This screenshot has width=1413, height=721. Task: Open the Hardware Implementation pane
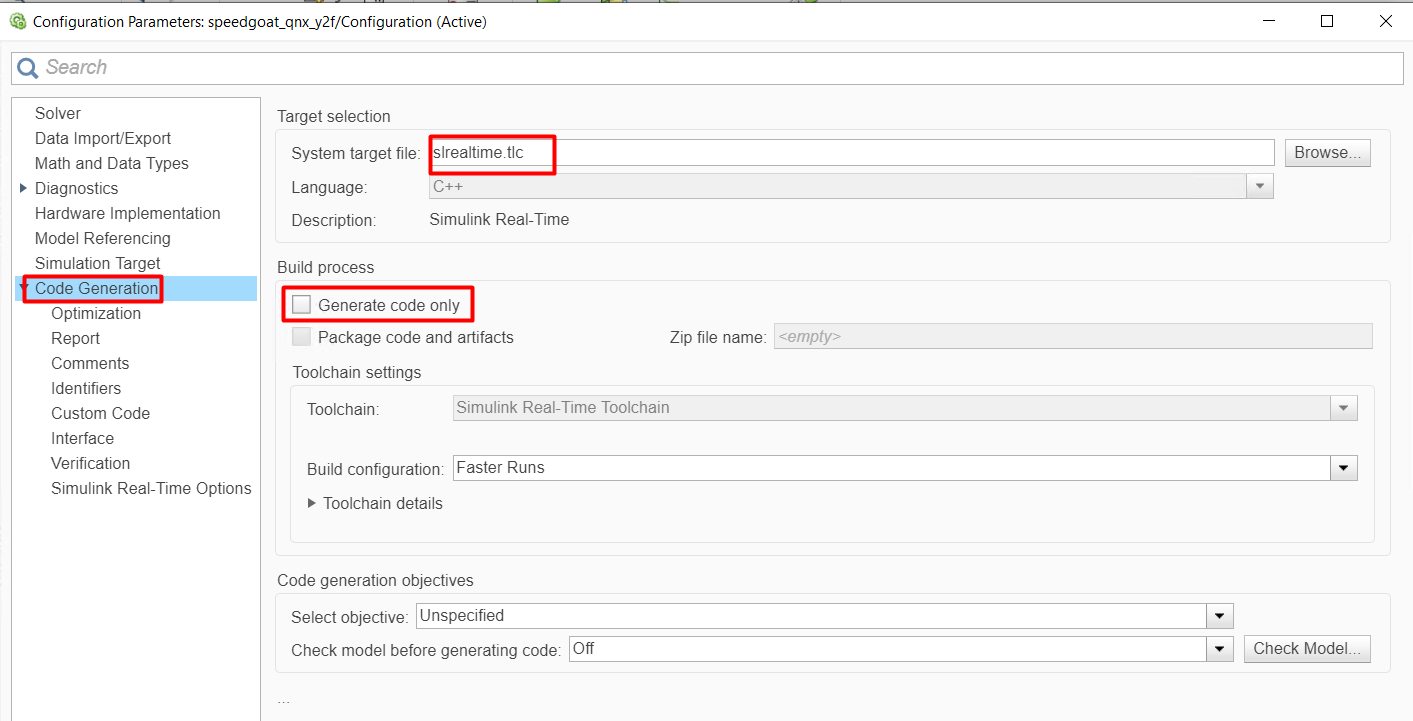pos(127,213)
